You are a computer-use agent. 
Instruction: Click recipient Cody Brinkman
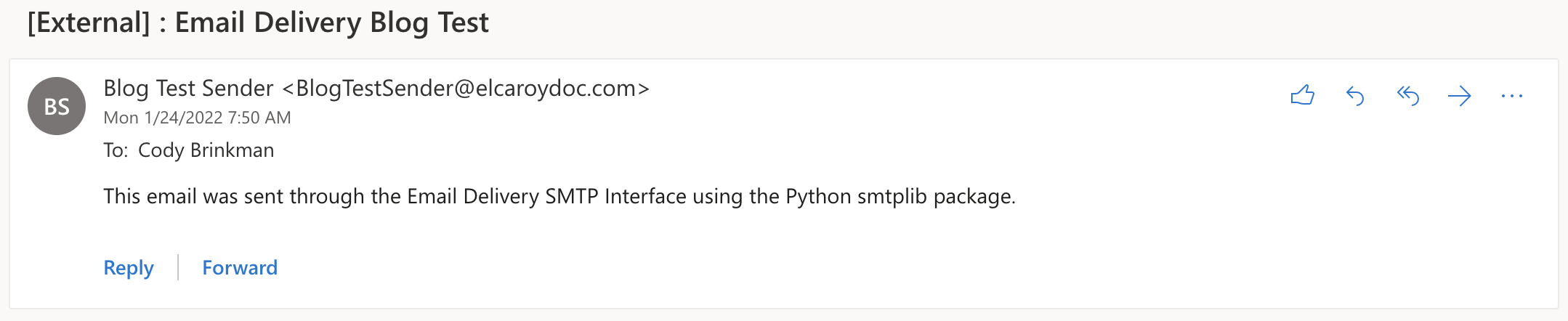pyautogui.click(x=206, y=150)
